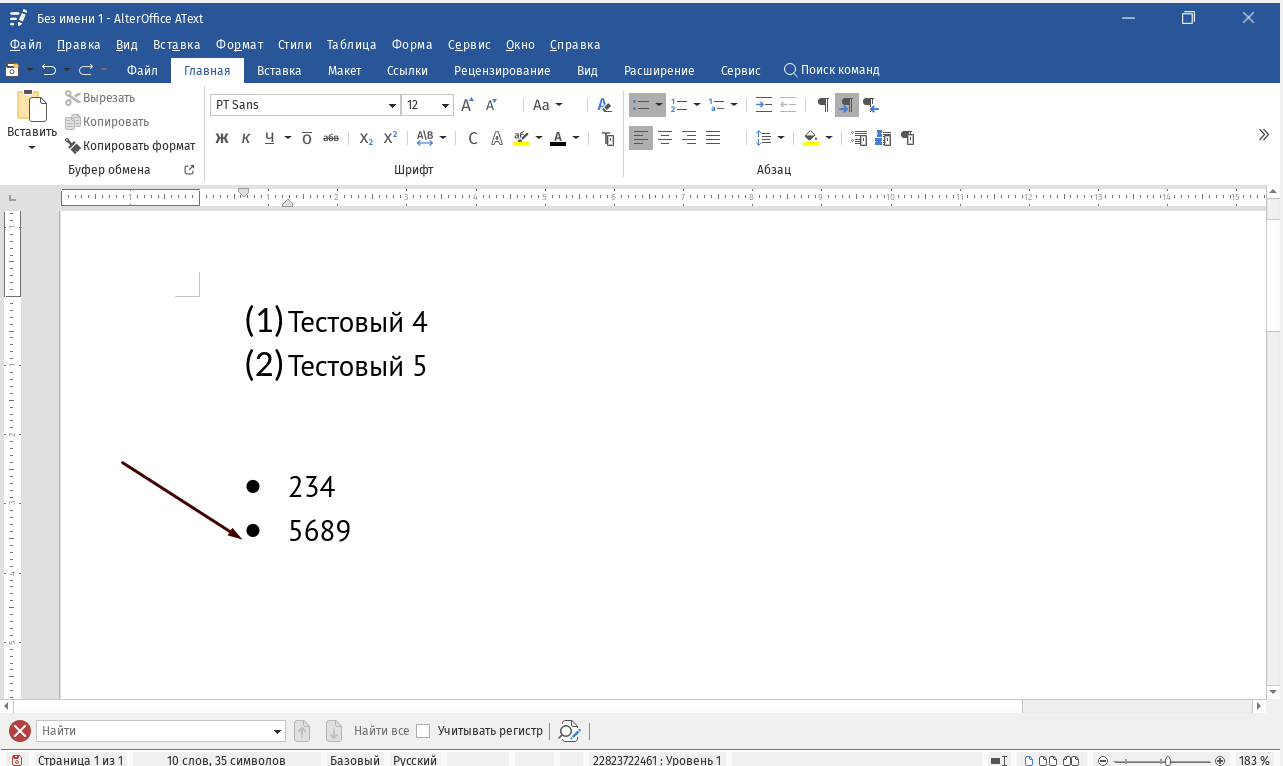The image size is (1283, 766).
Task: Apply paragraph background color bucket
Action: click(811, 138)
